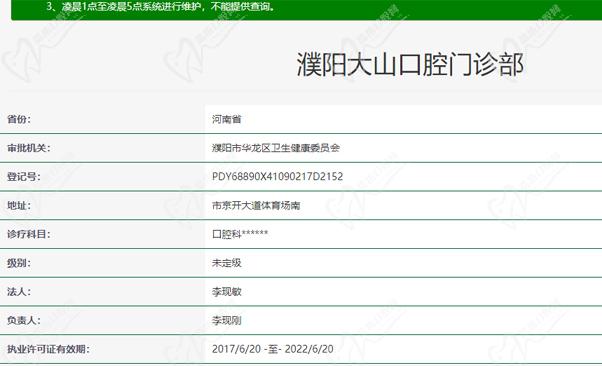Click the value 河南省

coord(227,119)
